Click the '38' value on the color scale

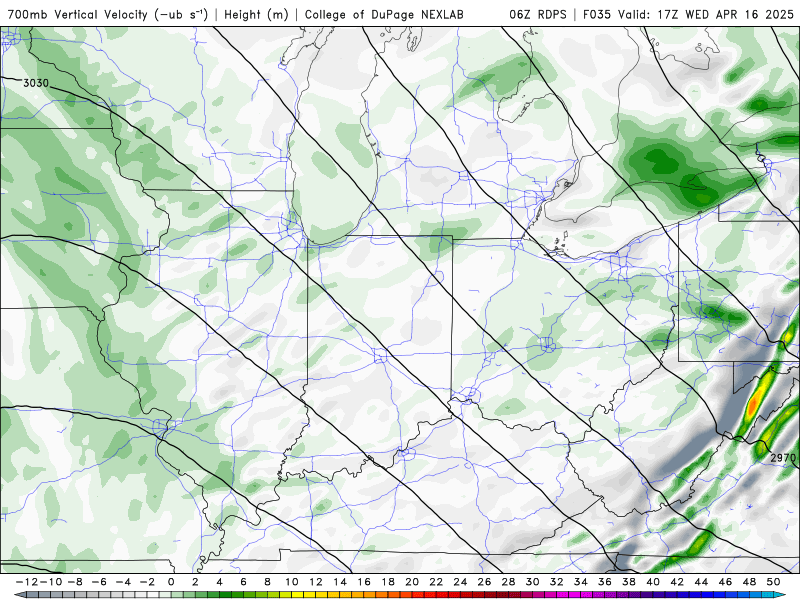tap(629, 582)
